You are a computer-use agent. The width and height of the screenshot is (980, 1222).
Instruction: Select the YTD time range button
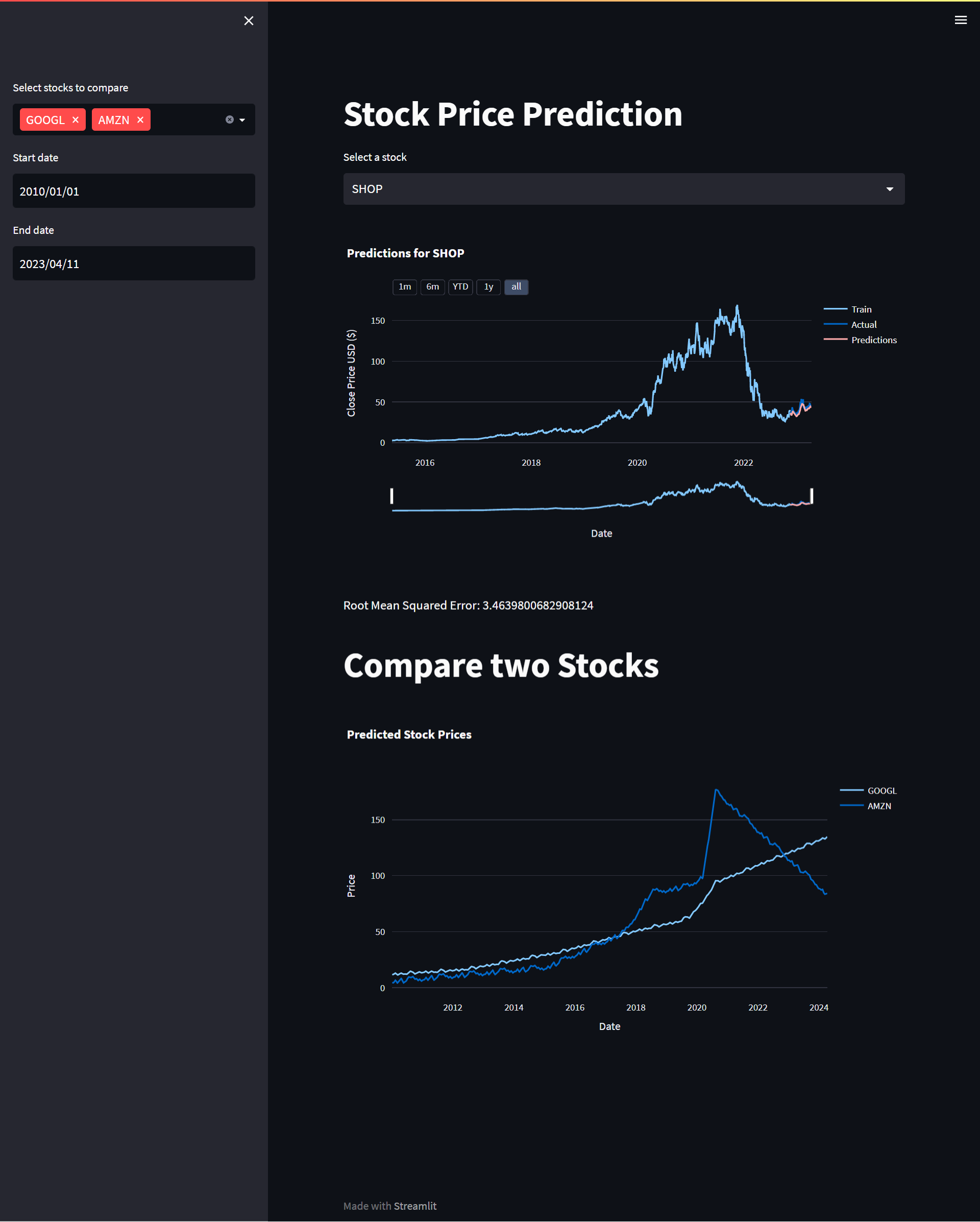460,287
